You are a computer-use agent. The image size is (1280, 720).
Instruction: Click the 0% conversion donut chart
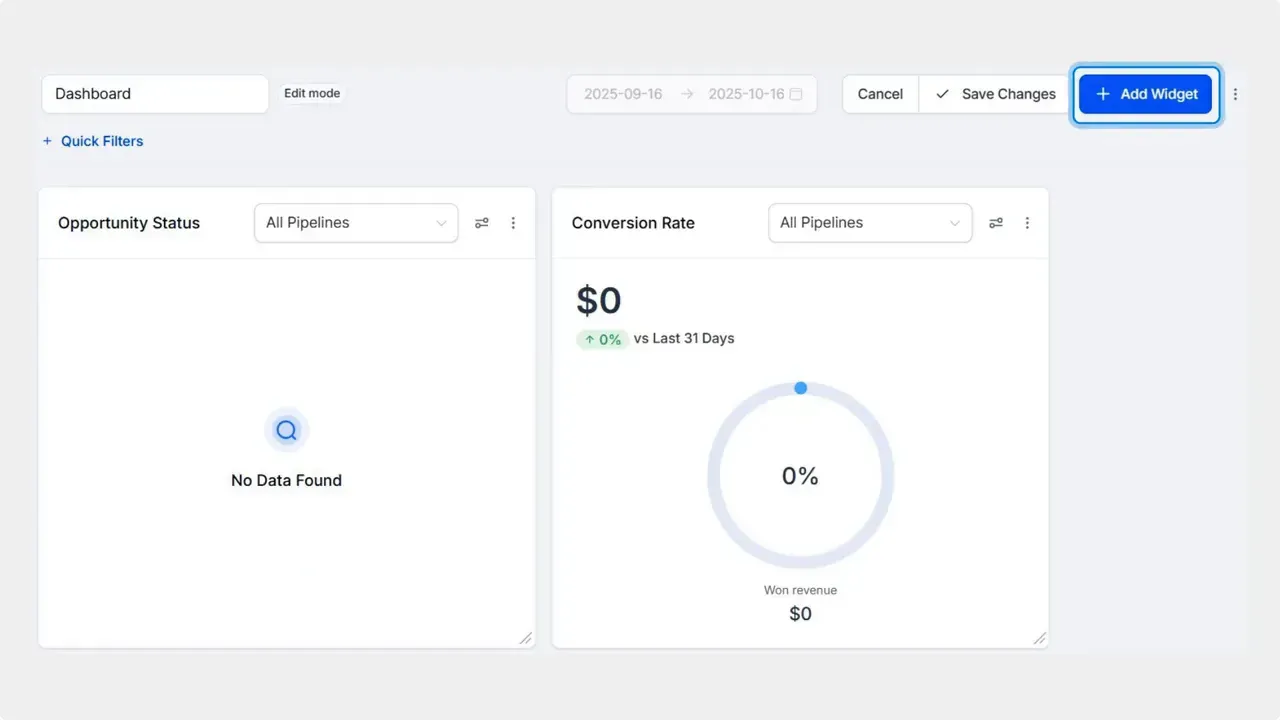(x=800, y=475)
